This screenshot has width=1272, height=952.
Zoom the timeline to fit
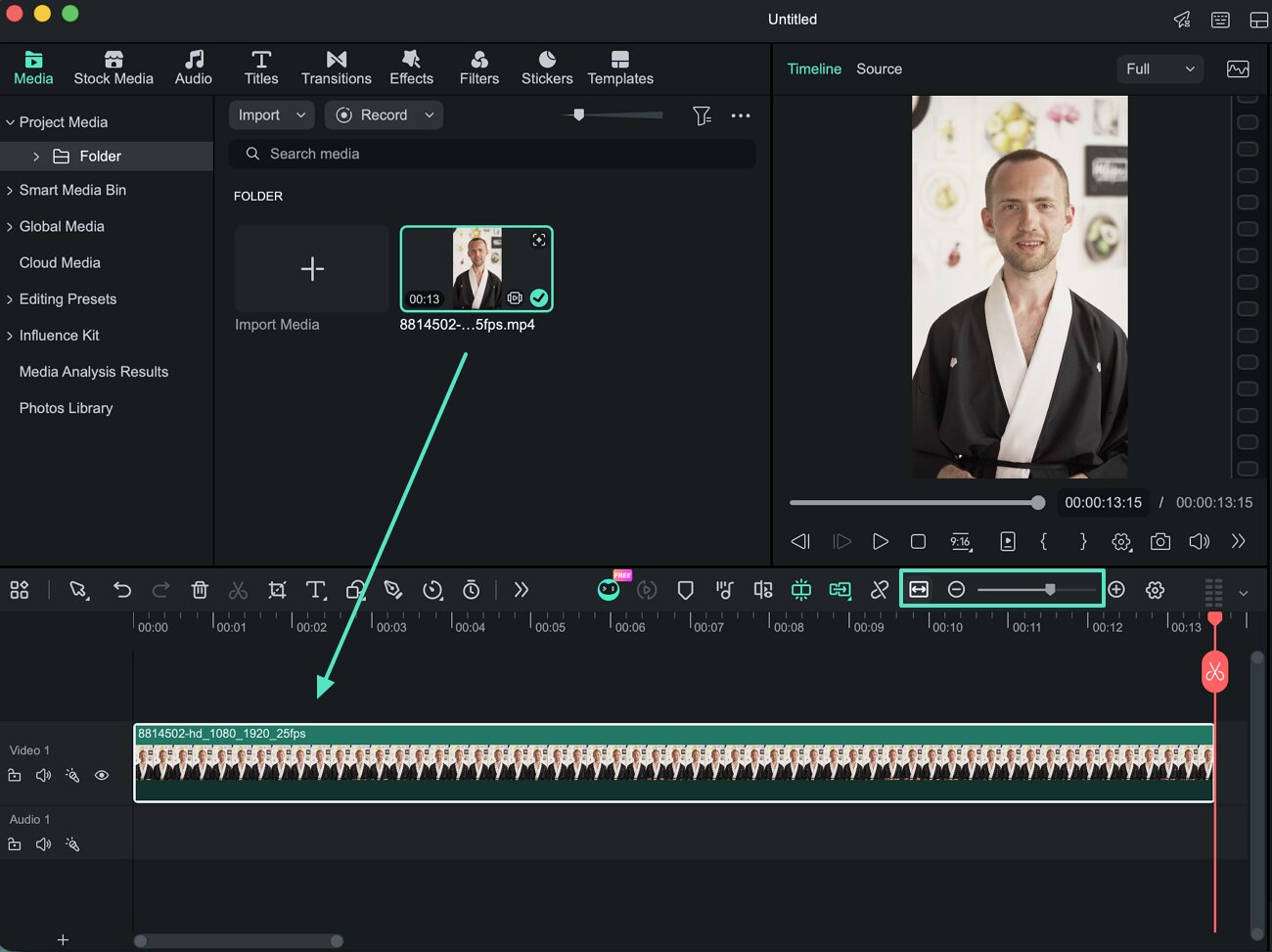[x=919, y=589]
